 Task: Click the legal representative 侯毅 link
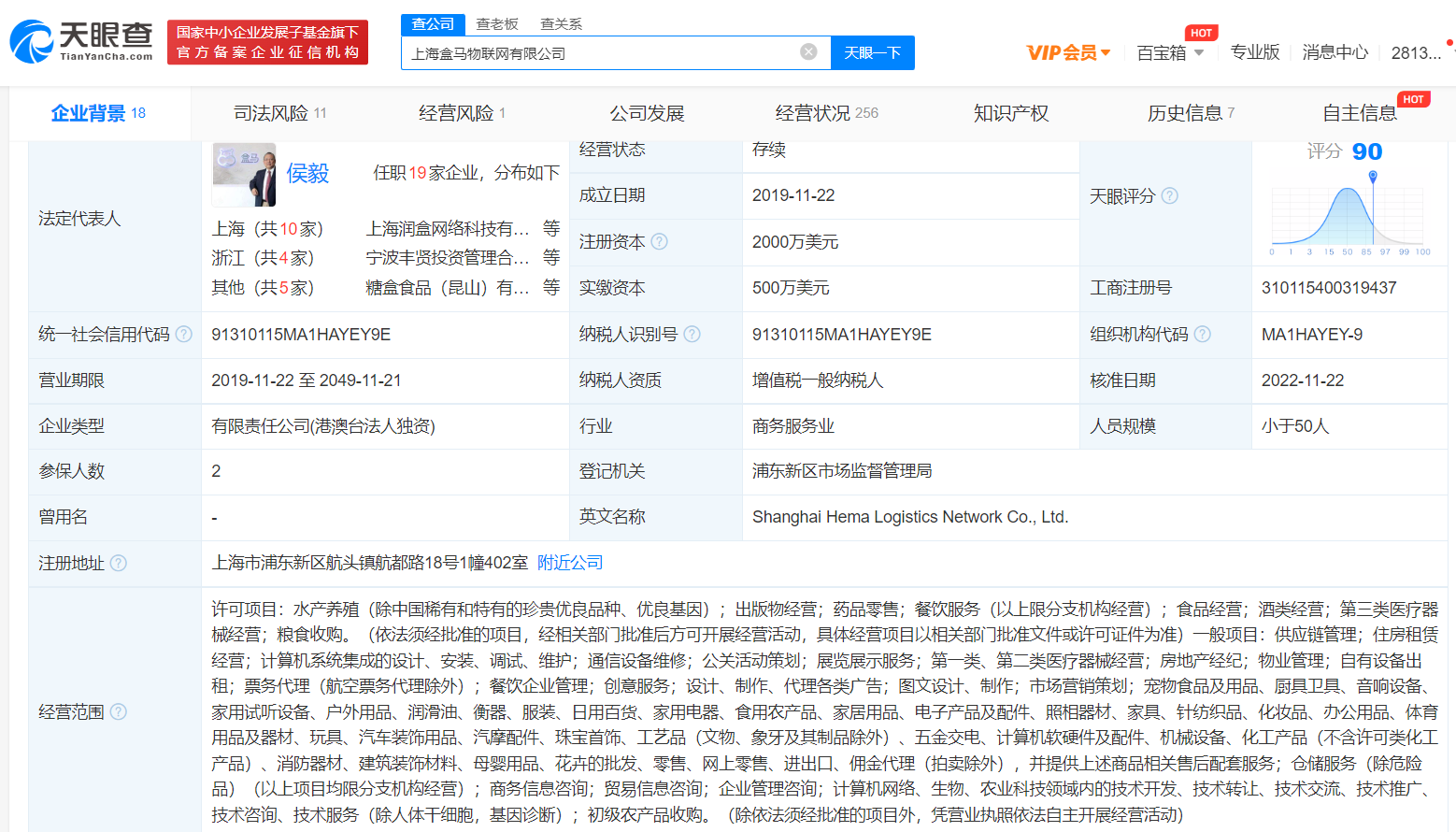(308, 174)
